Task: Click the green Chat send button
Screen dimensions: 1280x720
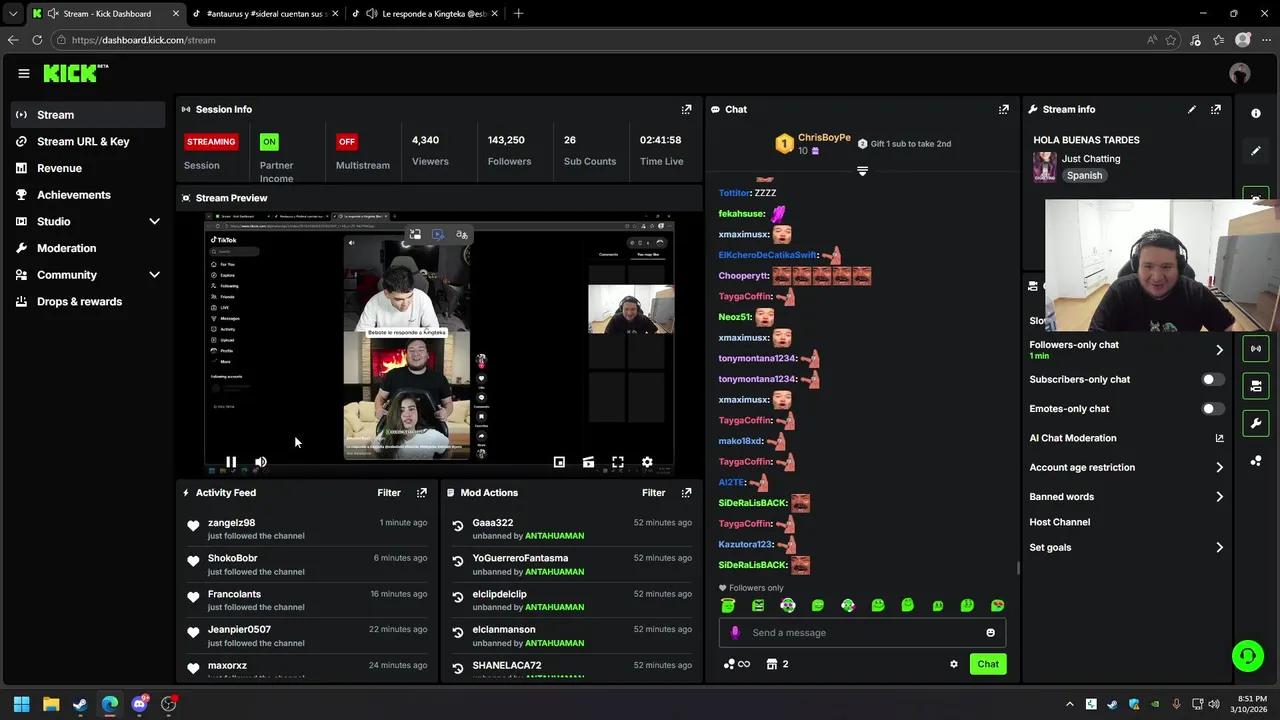Action: pos(988,664)
